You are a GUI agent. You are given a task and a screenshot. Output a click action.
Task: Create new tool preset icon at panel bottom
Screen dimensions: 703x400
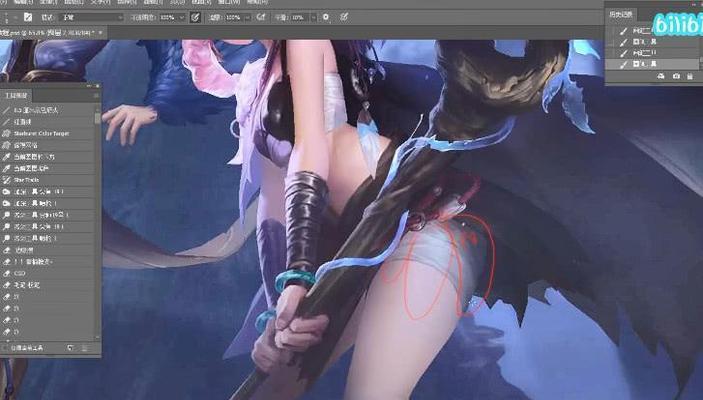[x=72, y=347]
